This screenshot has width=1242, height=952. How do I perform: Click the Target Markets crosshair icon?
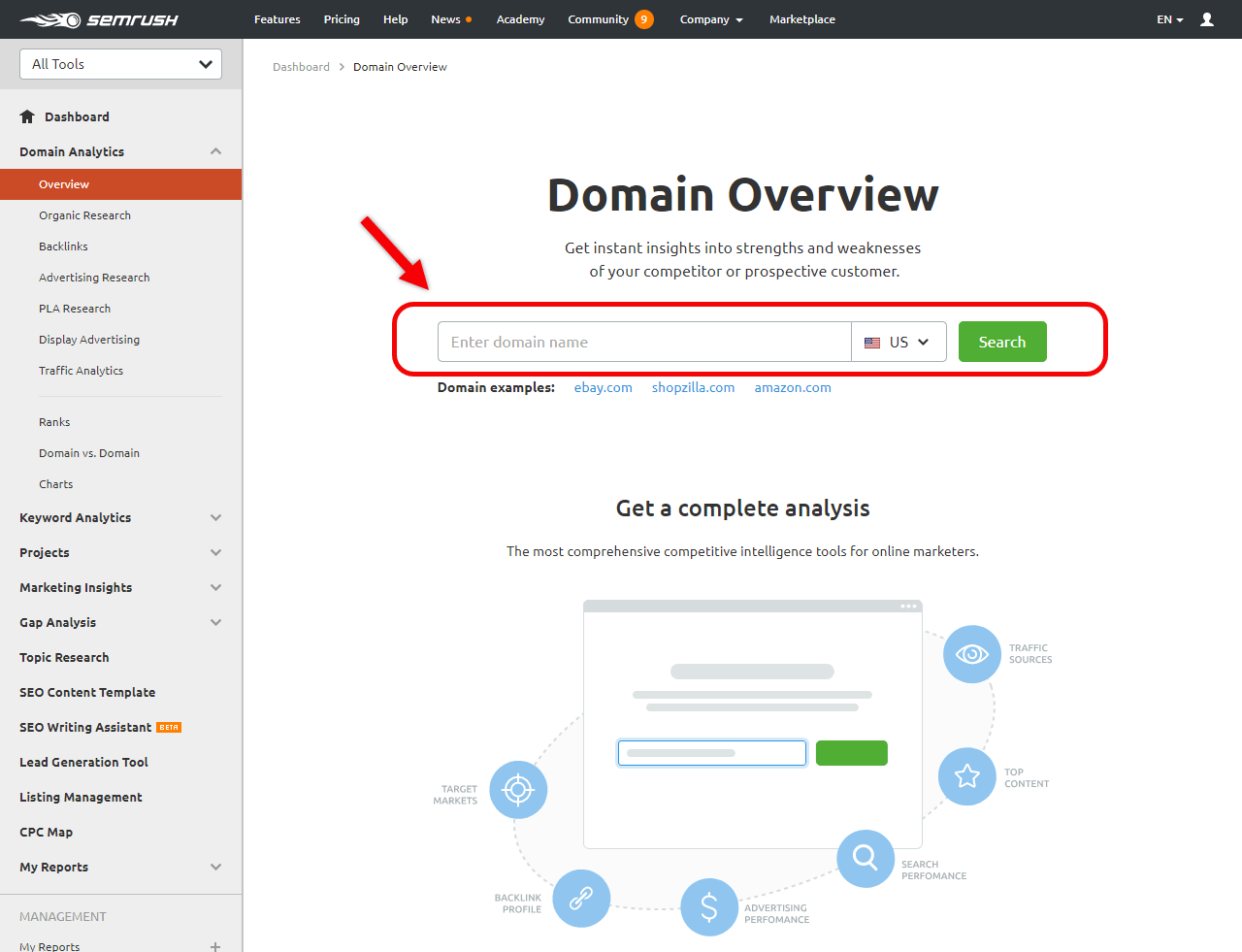[x=518, y=789]
